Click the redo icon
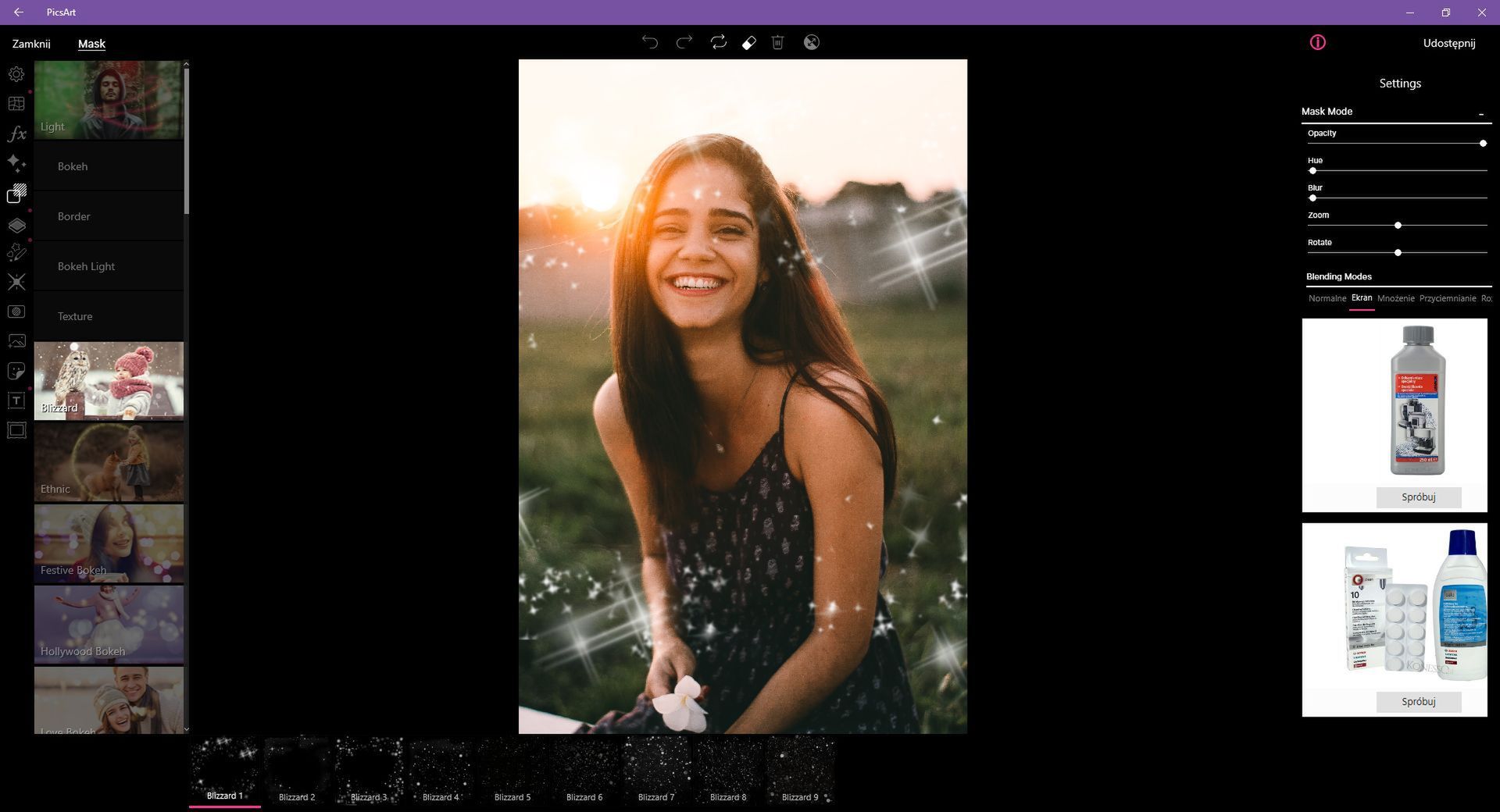Screen dimensions: 1500x812 [x=684, y=43]
